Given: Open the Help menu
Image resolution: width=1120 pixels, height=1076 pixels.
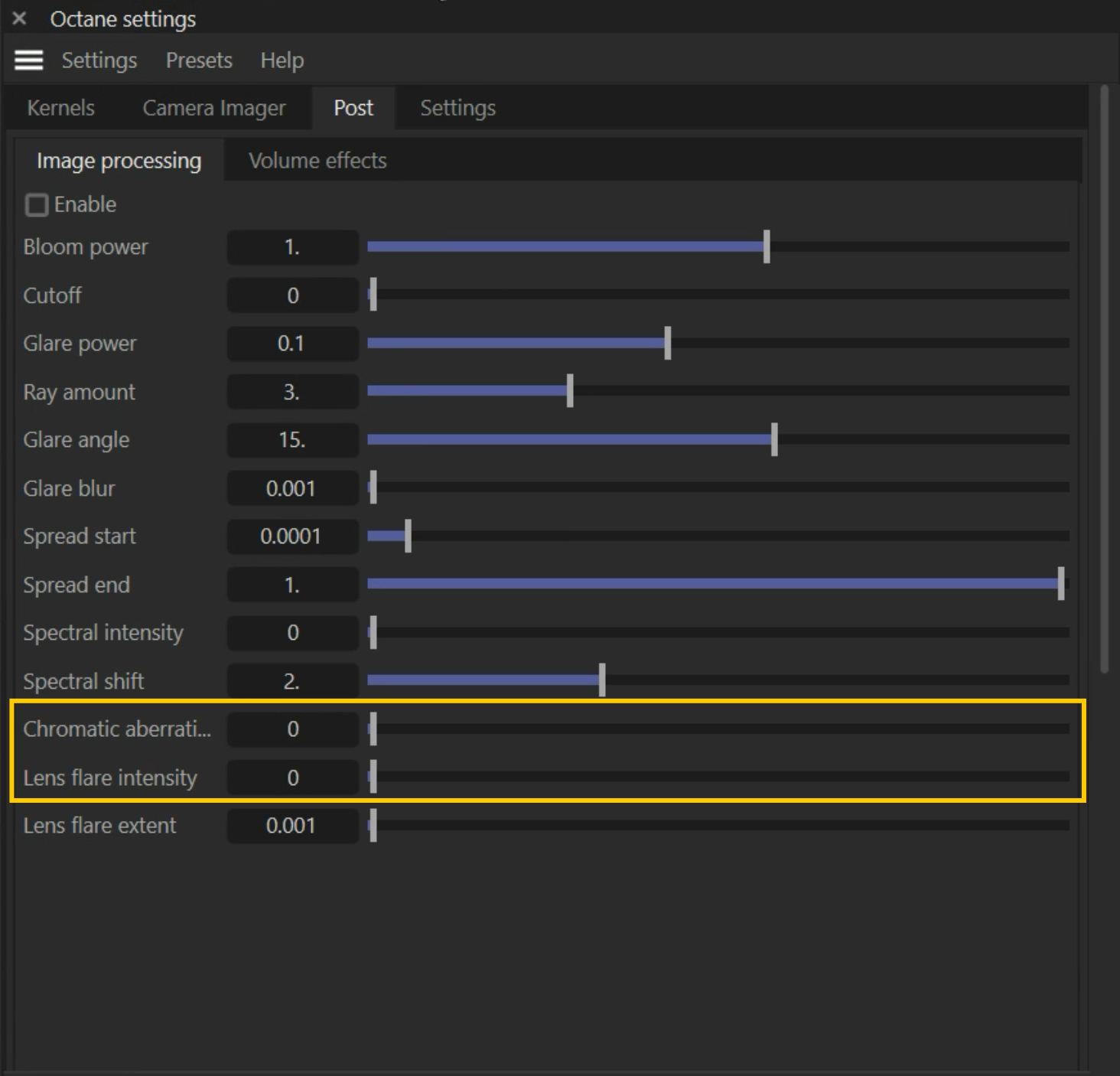Looking at the screenshot, I should coord(282,60).
